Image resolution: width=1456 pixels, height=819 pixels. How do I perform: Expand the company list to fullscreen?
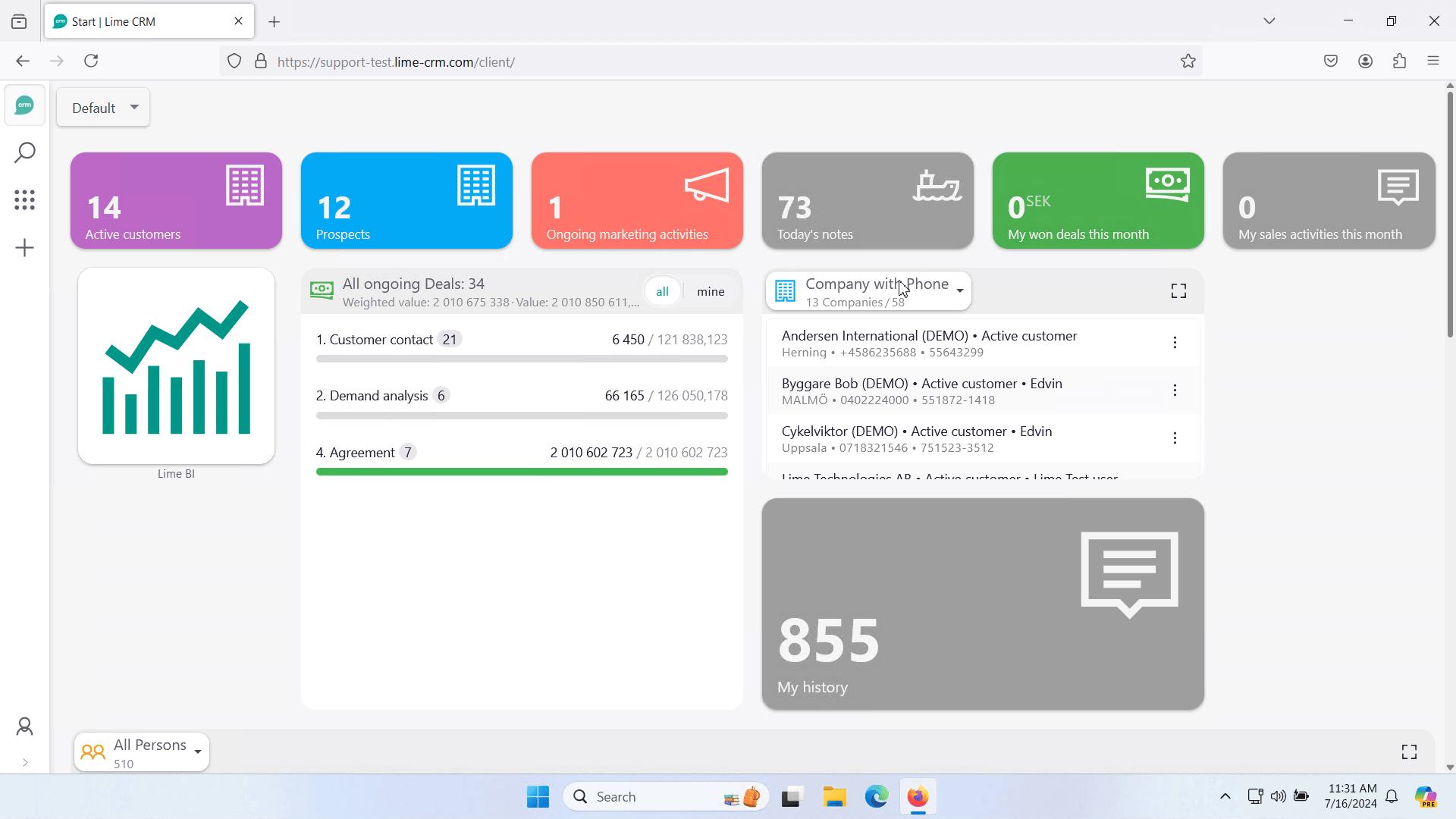point(1178,291)
